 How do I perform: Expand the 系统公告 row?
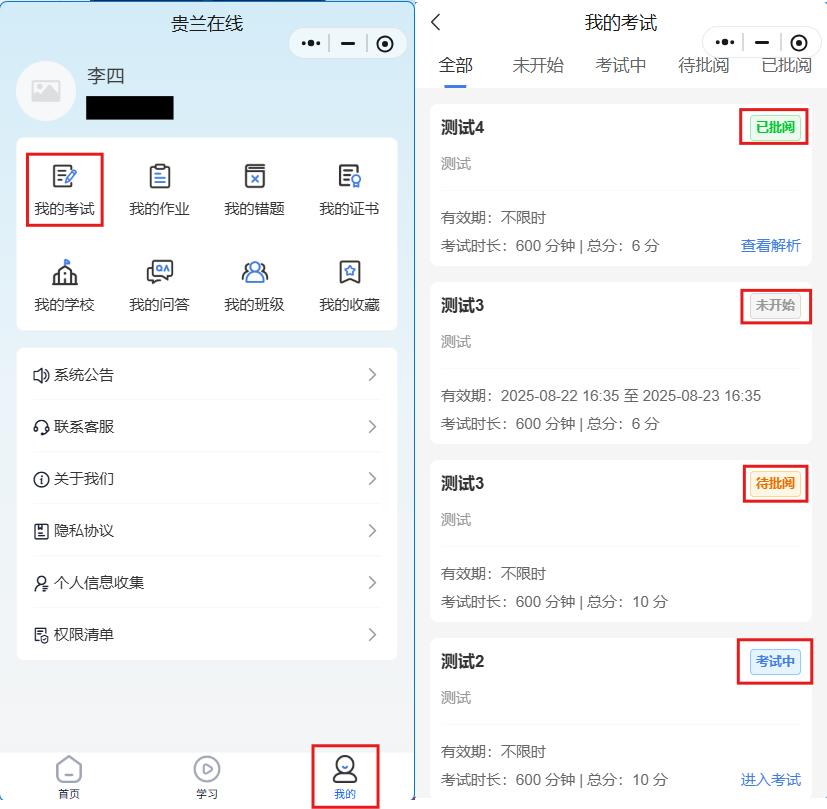pos(207,375)
